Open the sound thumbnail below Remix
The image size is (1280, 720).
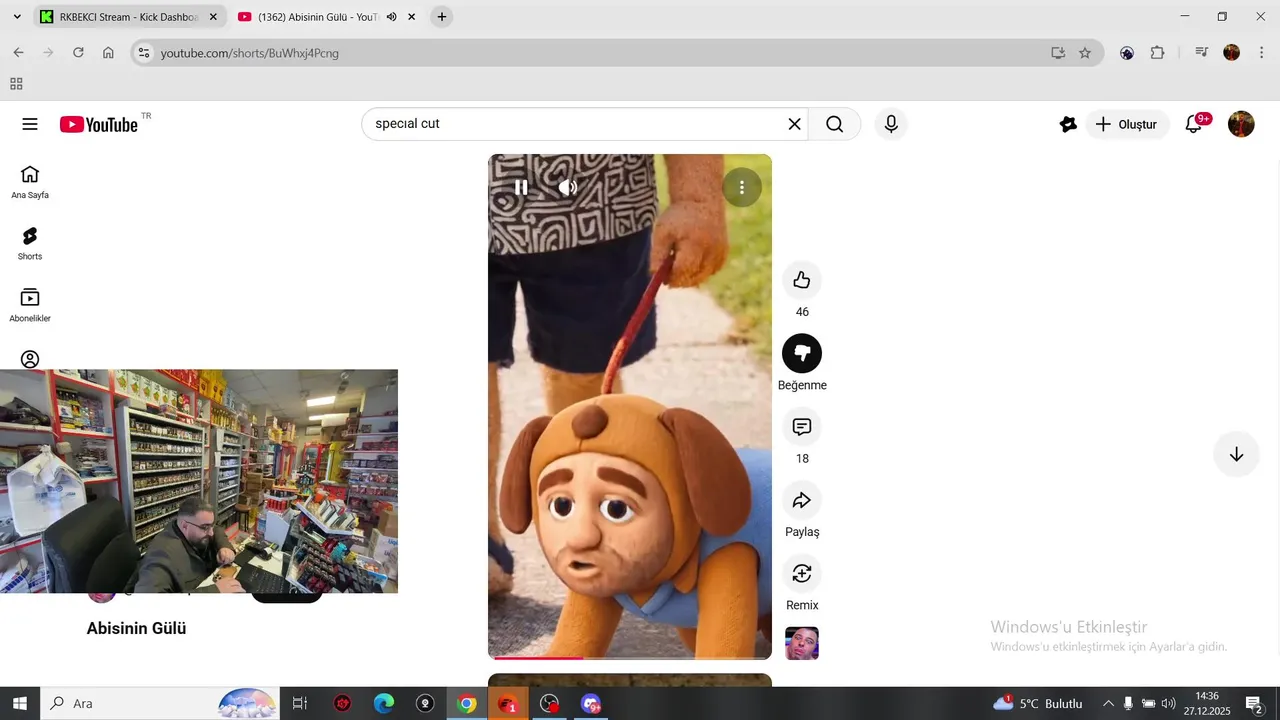[802, 643]
